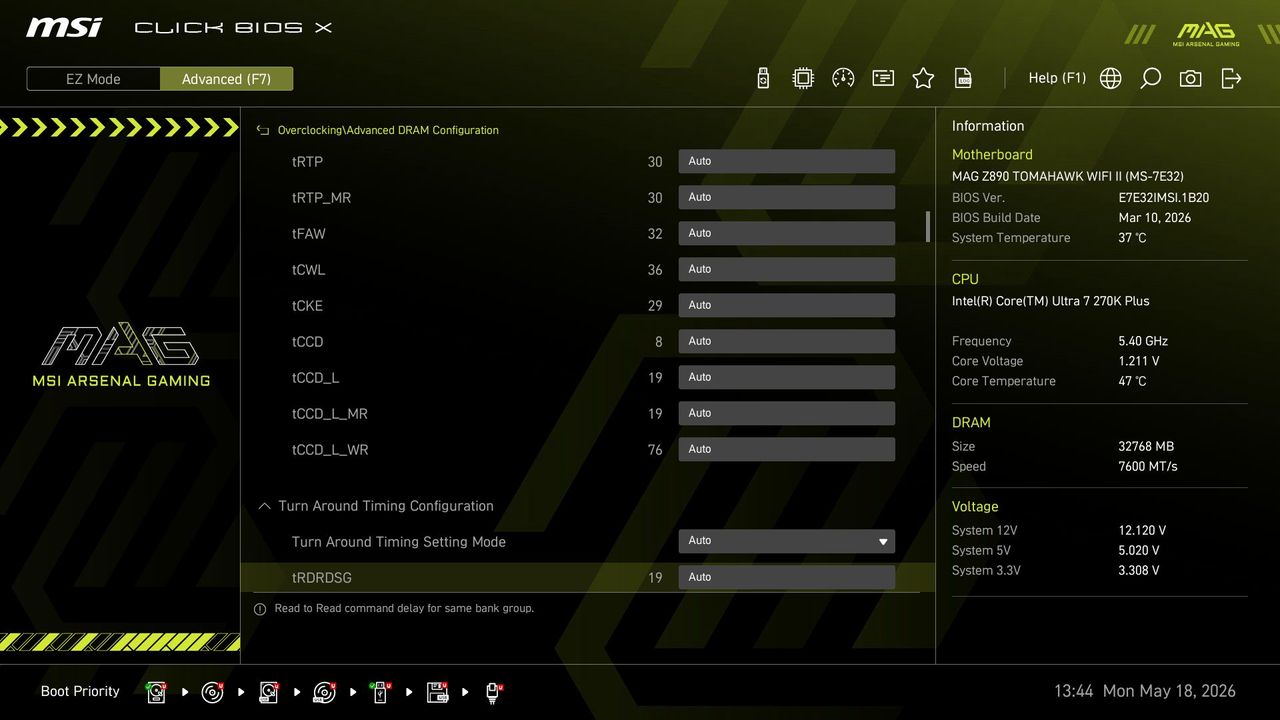The width and height of the screenshot is (1280, 720).
Task: Click the tCWL Auto input field
Action: (x=786, y=269)
